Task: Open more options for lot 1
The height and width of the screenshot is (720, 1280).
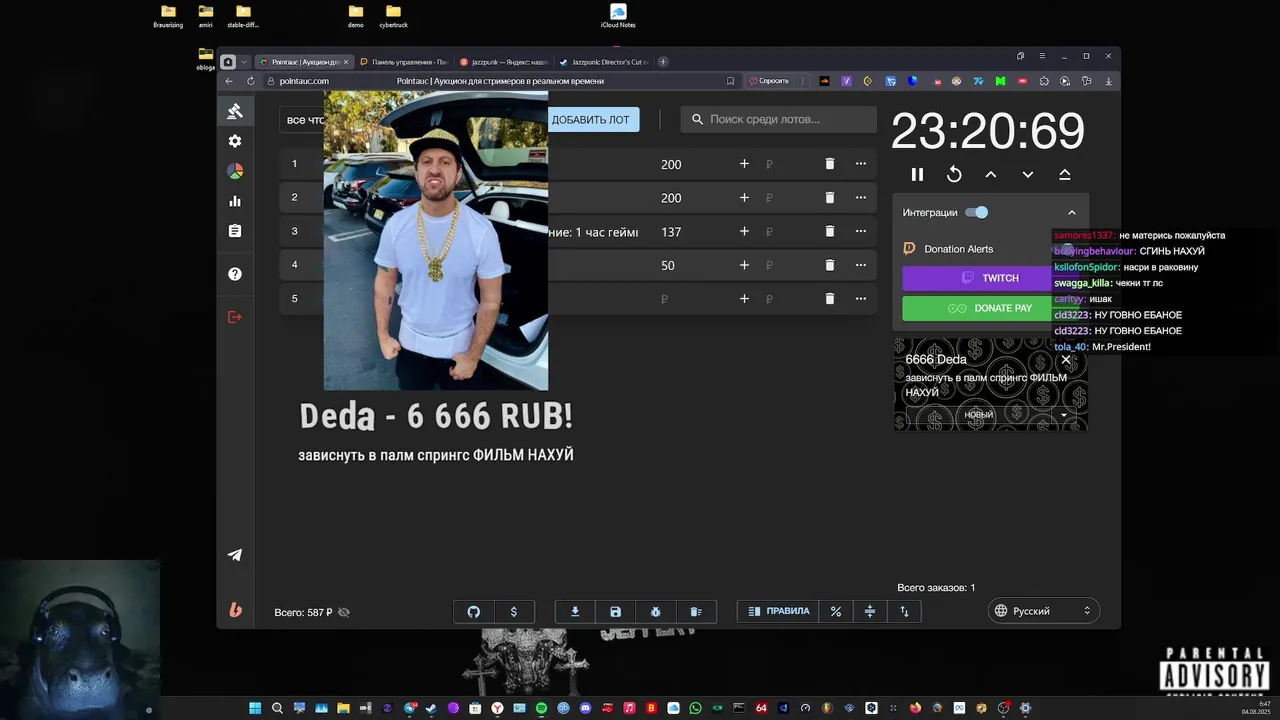Action: (860, 164)
